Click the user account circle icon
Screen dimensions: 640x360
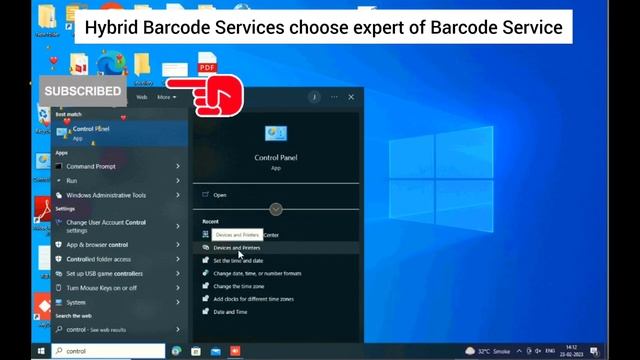tap(314, 97)
